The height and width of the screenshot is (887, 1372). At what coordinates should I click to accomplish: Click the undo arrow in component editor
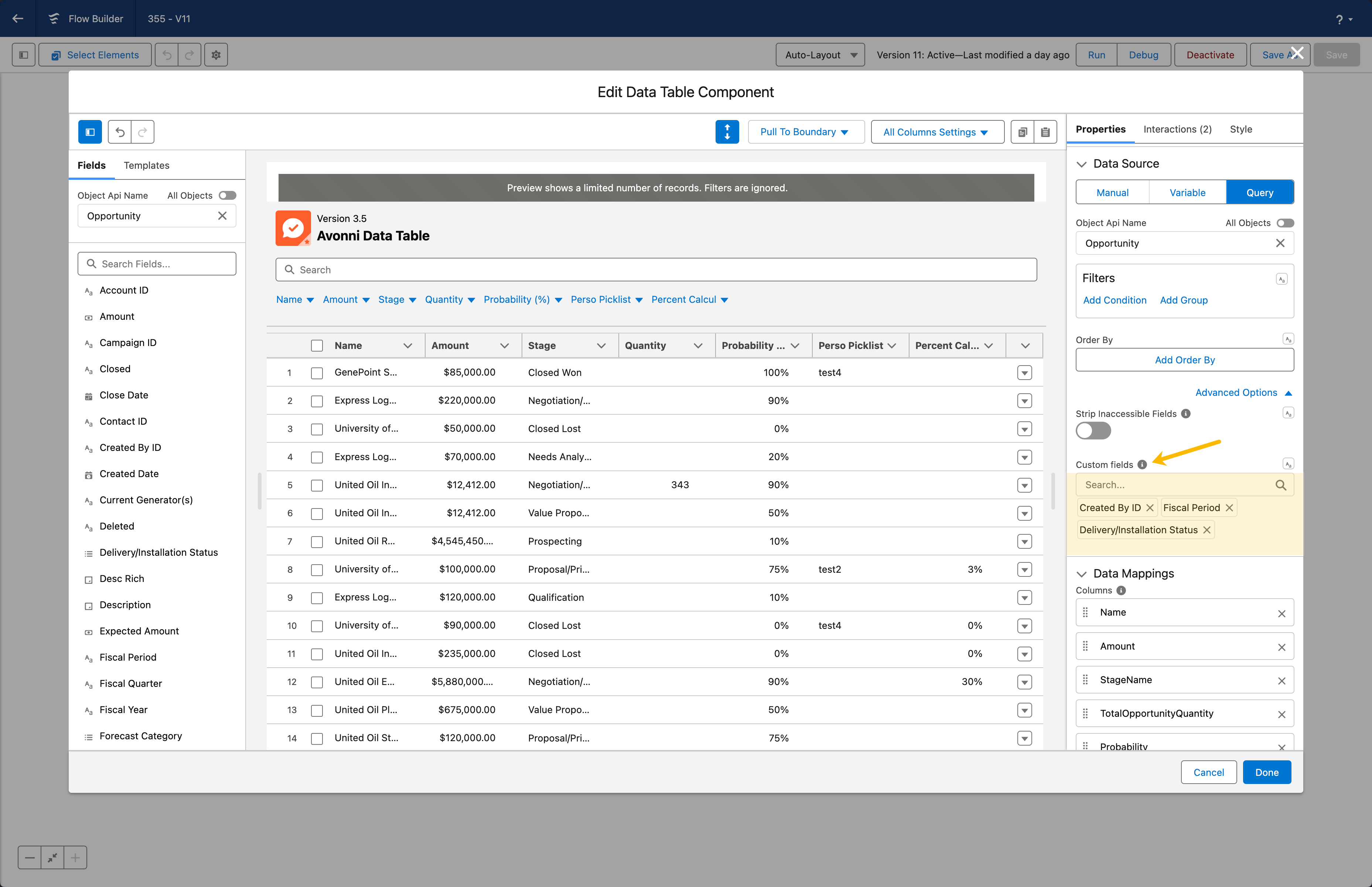(120, 132)
